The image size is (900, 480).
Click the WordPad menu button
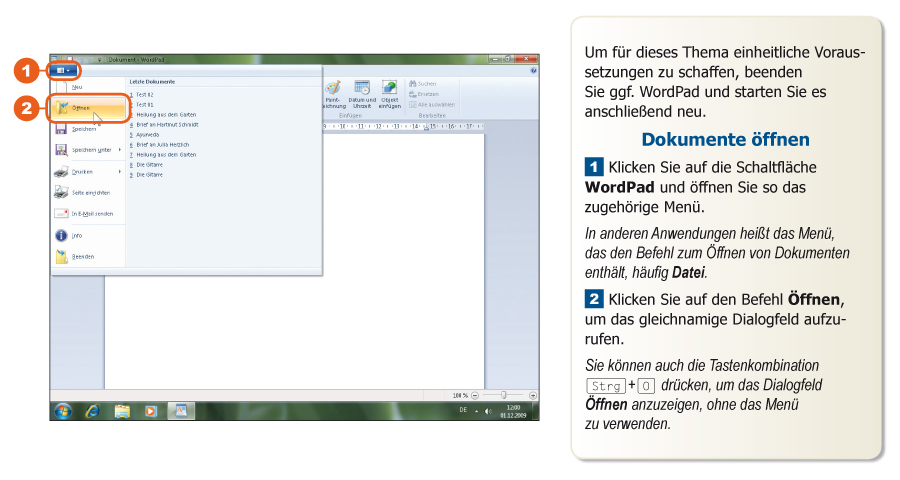pyautogui.click(x=64, y=71)
